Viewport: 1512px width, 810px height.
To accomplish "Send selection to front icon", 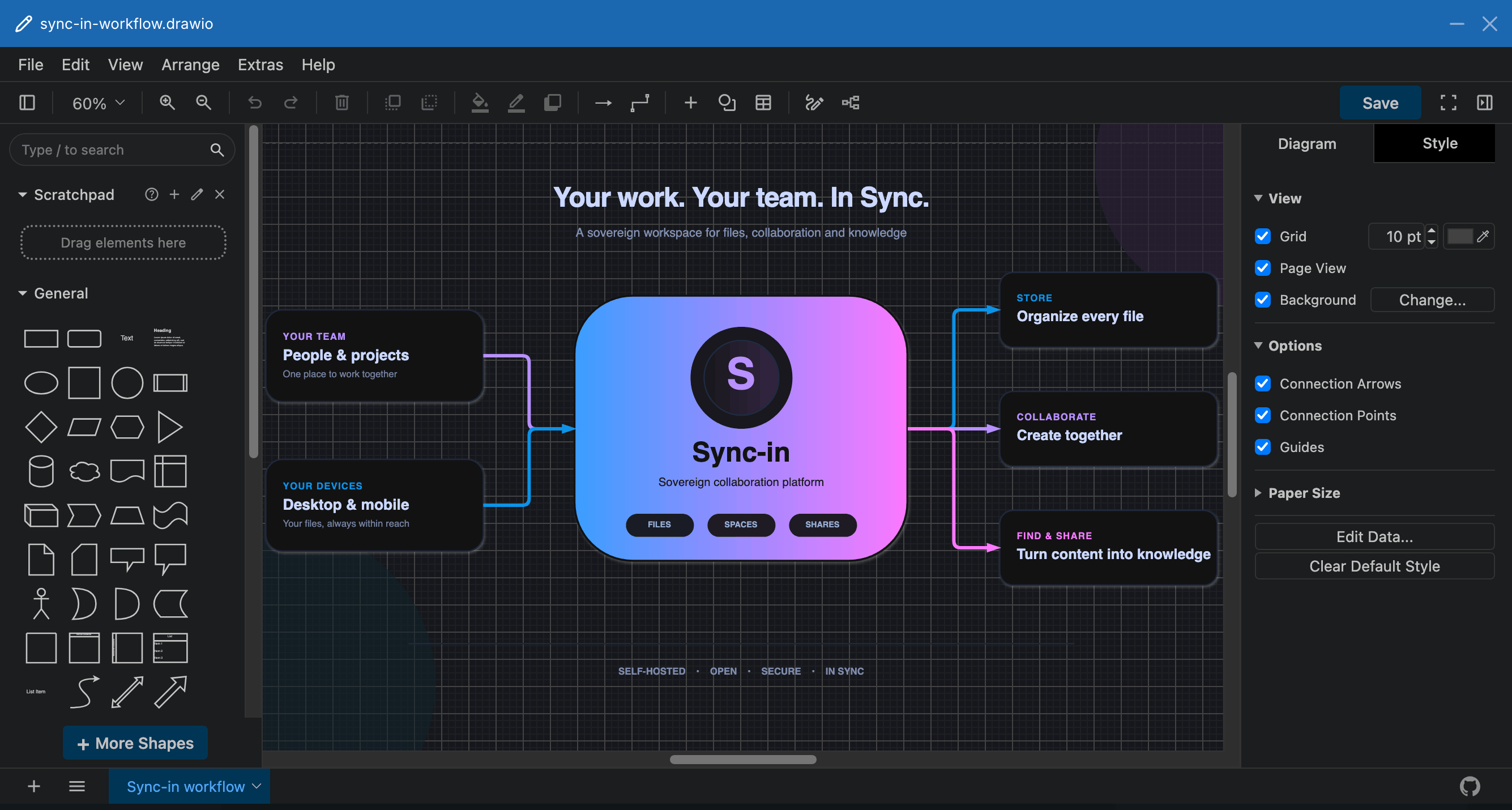I will coord(392,103).
